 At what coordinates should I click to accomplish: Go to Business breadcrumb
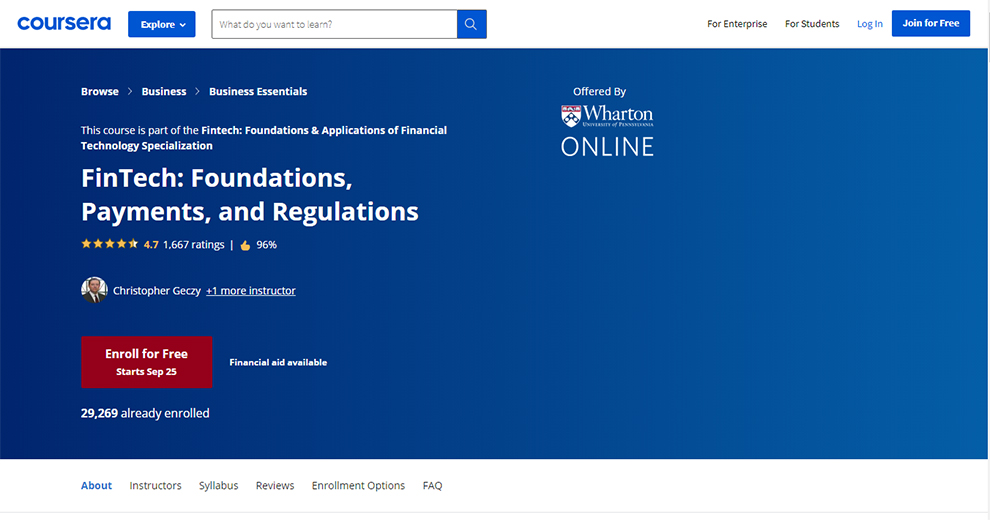pos(164,92)
